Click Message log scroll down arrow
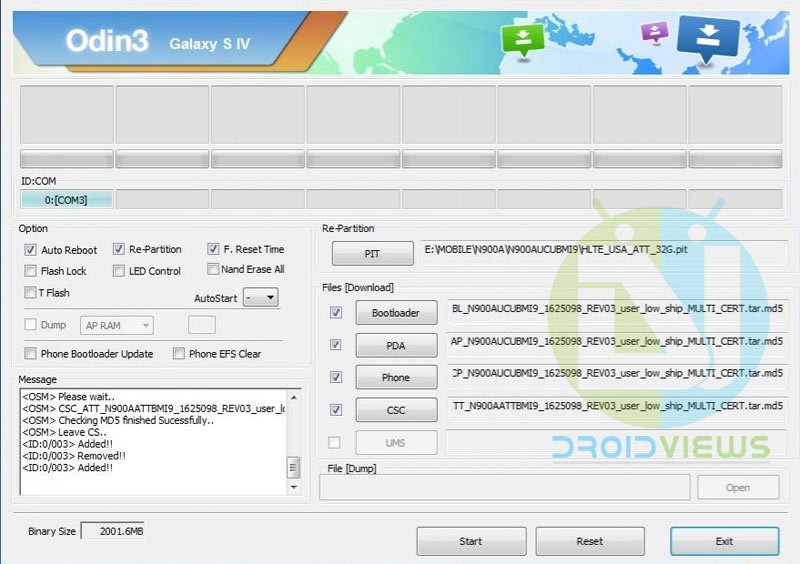The height and width of the screenshot is (564, 800). [294, 487]
